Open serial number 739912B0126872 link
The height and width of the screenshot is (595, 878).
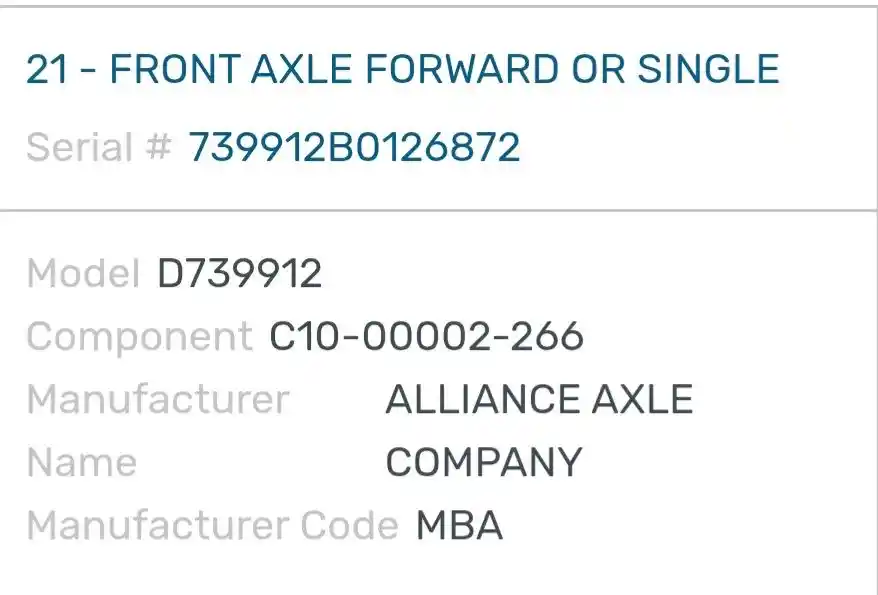[x=354, y=148]
